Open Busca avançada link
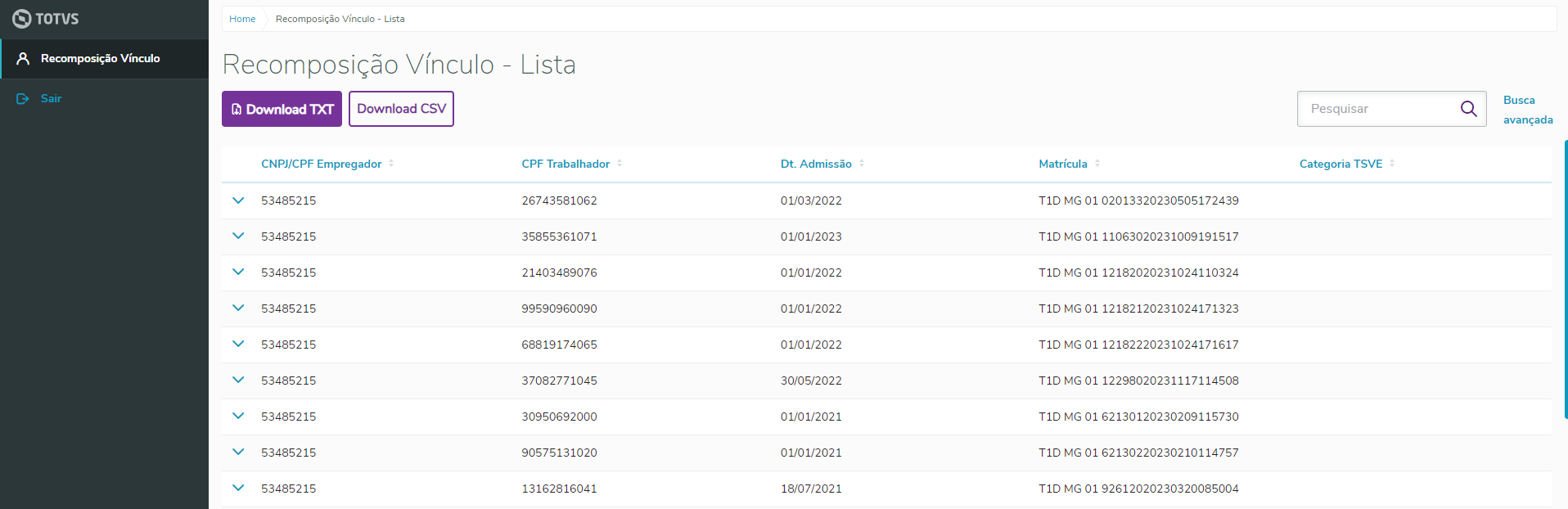Image resolution: width=1568 pixels, height=509 pixels. coord(1528,110)
